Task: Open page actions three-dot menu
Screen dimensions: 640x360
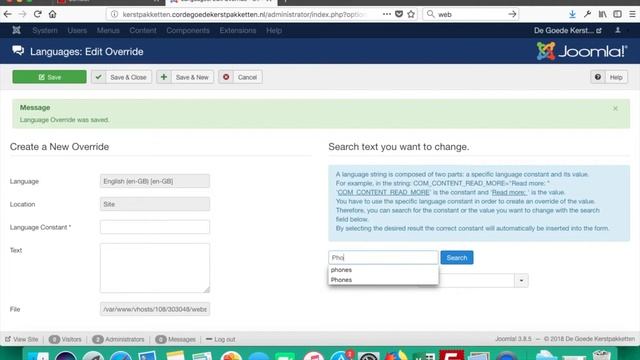Action: (387, 14)
